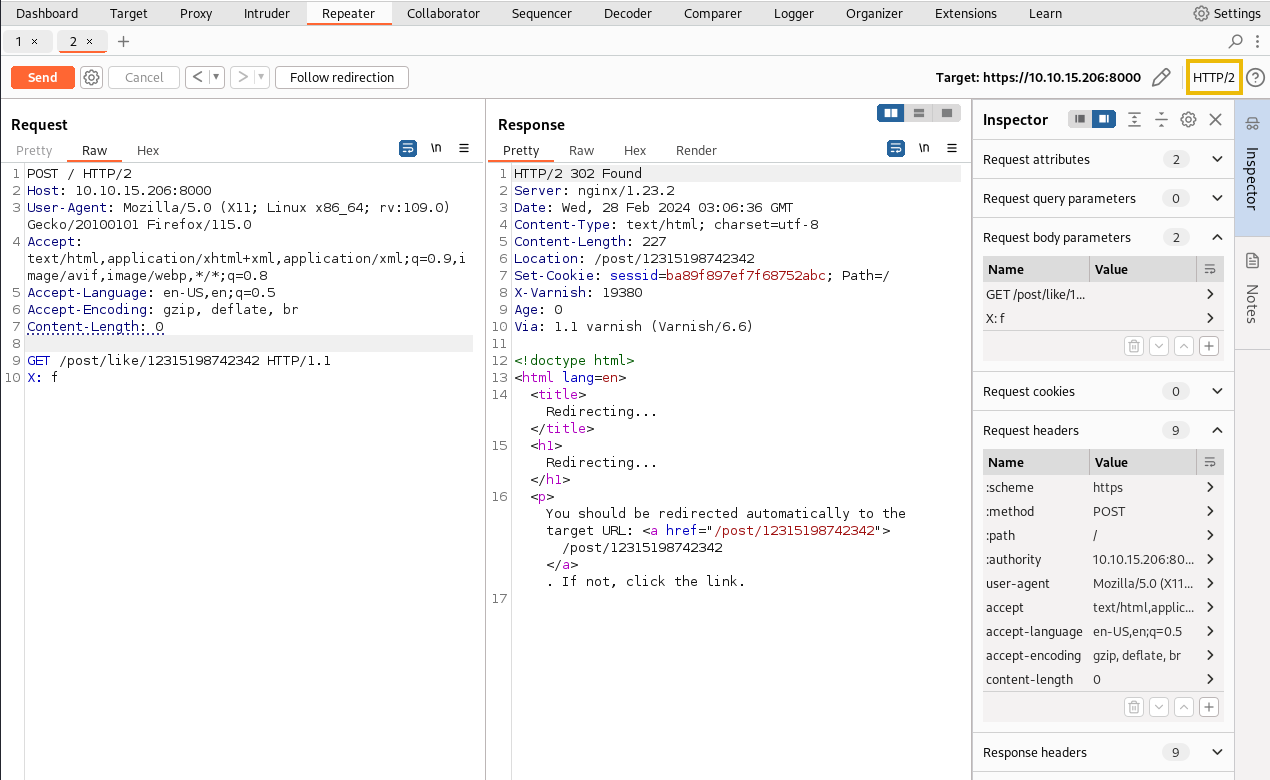
Task: Open Notes in the right sidebar
Action: click(x=1252, y=289)
